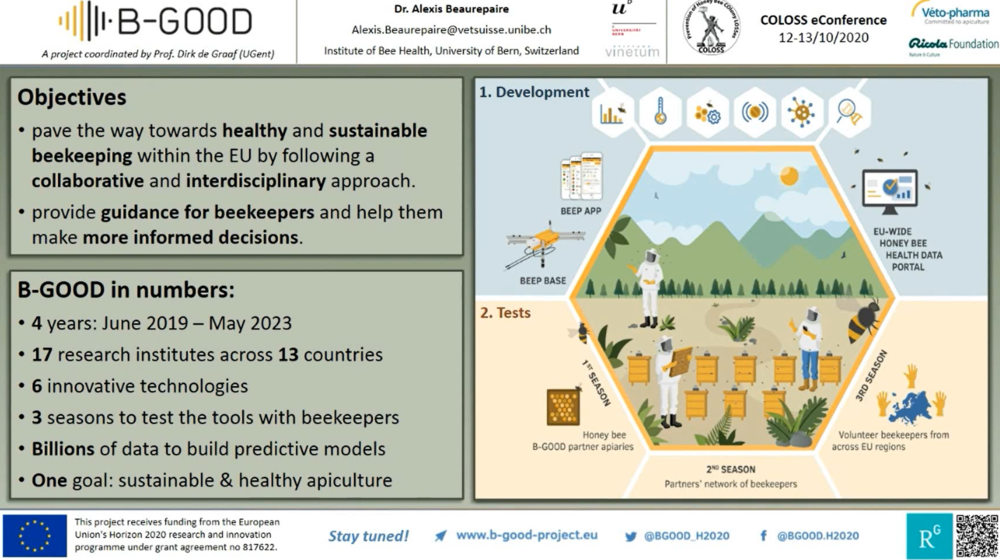
Task: Click '4 years: June 2019 – May 2023'
Action: click(x=161, y=323)
